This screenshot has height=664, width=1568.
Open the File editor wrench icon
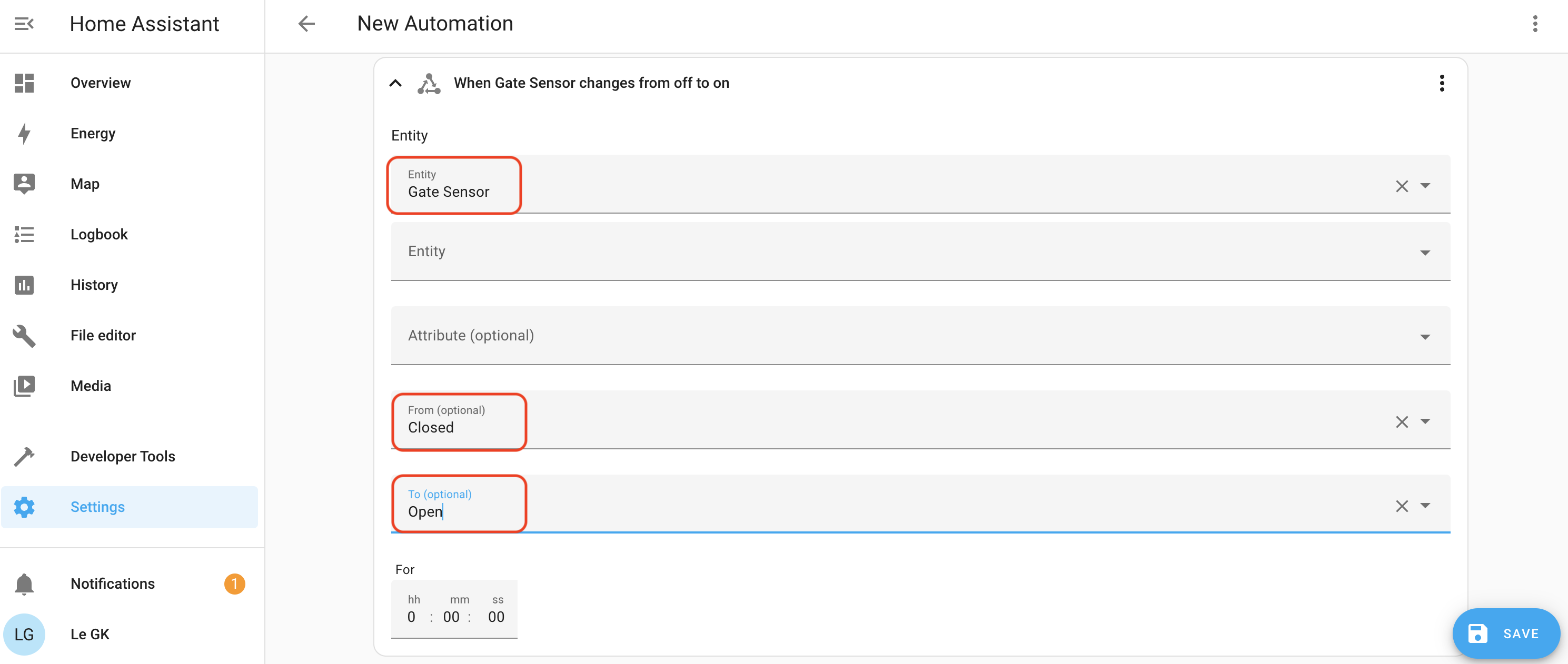(24, 335)
